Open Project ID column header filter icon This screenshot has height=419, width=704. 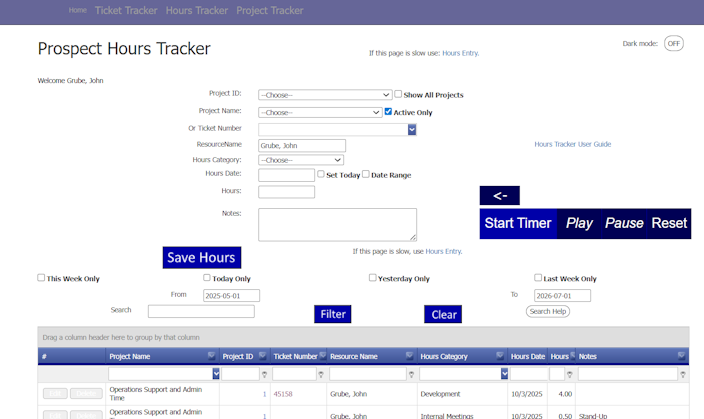pyautogui.click(x=263, y=356)
